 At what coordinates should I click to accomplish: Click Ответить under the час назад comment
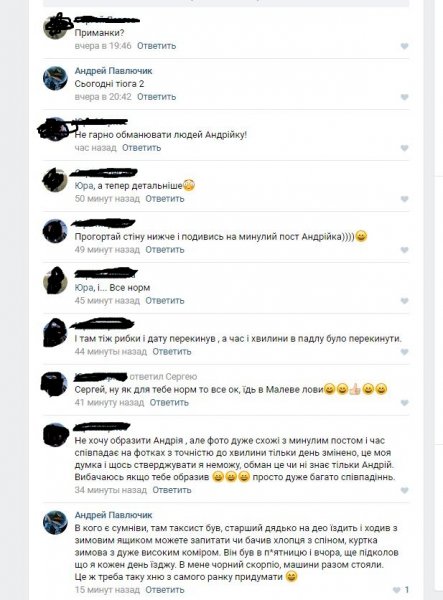pos(142,148)
